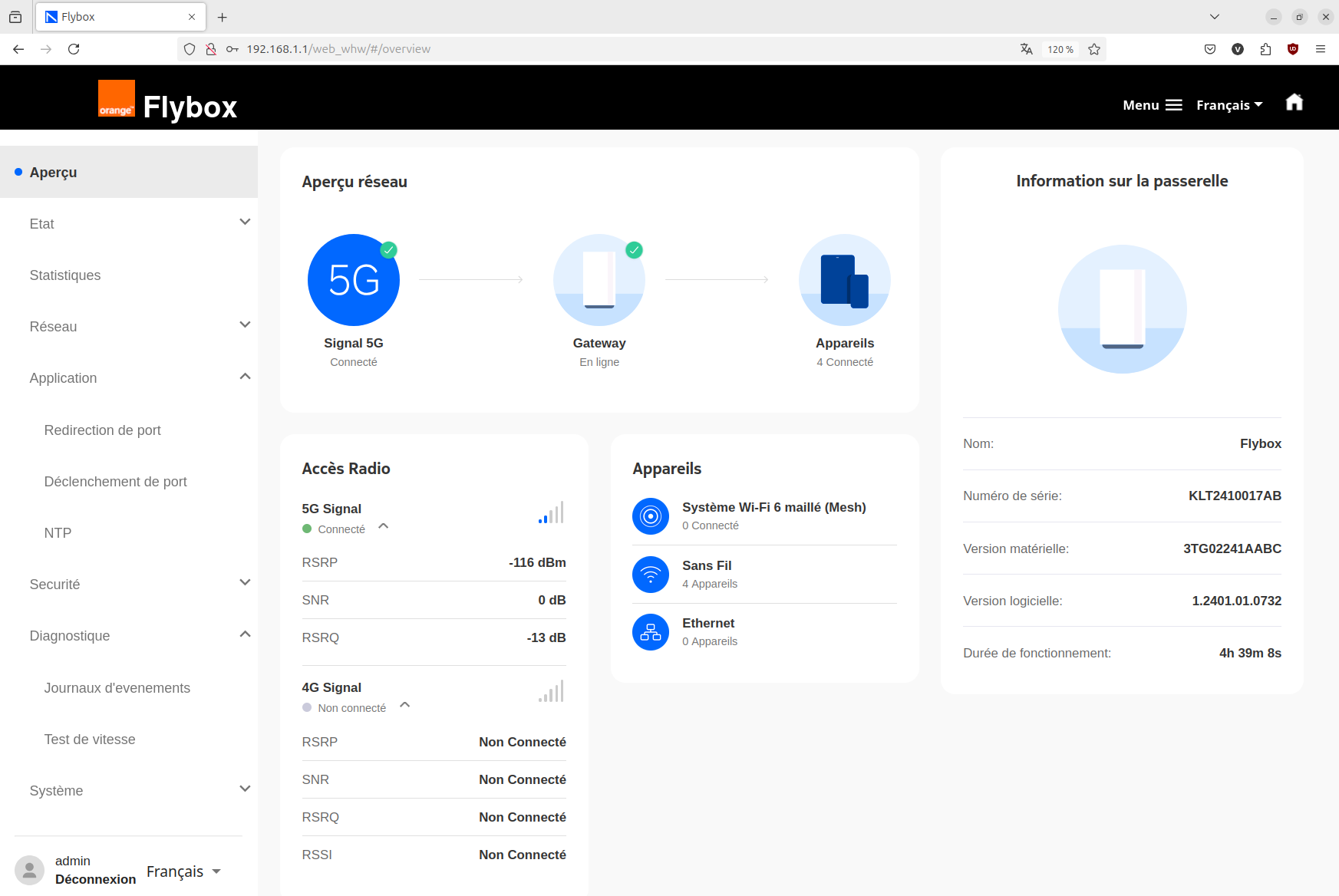The image size is (1339, 896).
Task: Click the hardware version 3TG02241AABC
Action: pos(1232,548)
